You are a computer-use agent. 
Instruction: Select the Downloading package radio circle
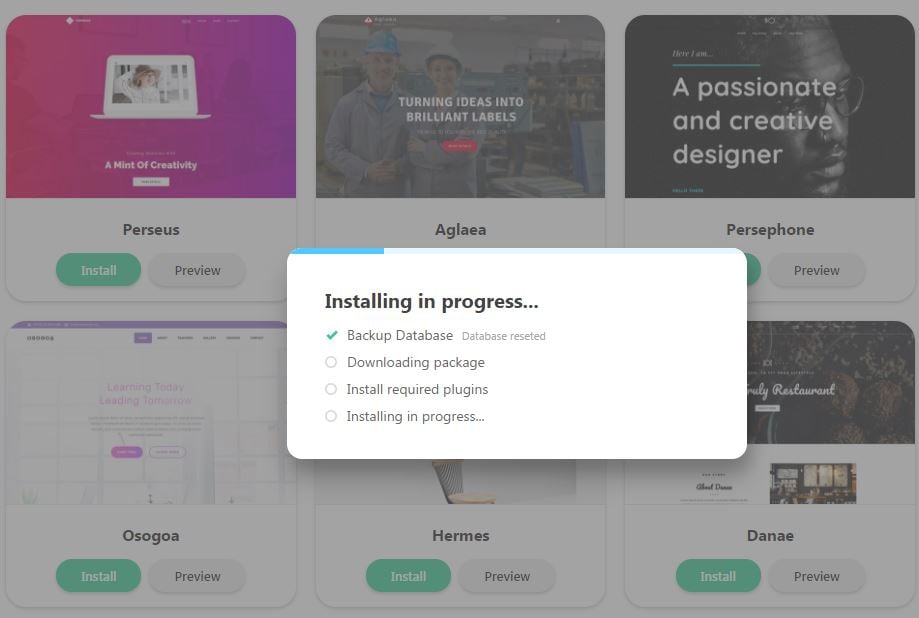pyautogui.click(x=331, y=362)
